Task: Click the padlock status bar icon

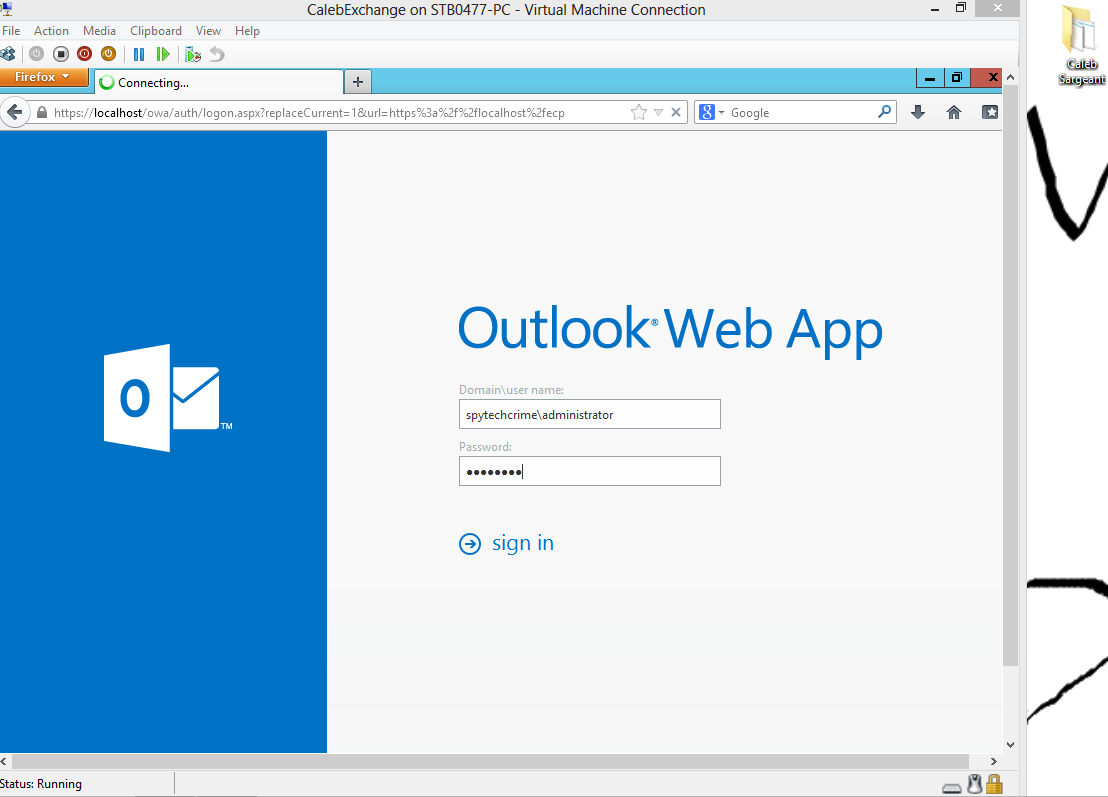Action: [994, 784]
